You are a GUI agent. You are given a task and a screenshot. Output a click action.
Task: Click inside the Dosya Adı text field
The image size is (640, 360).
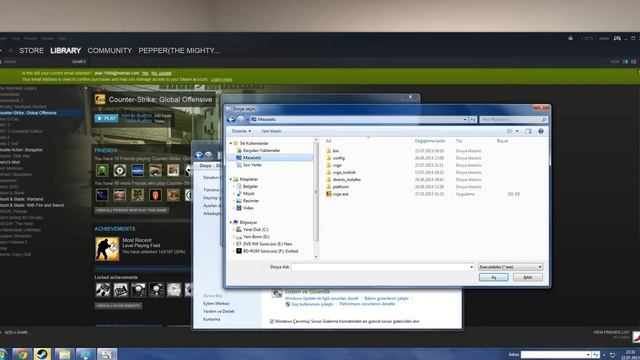coord(380,267)
